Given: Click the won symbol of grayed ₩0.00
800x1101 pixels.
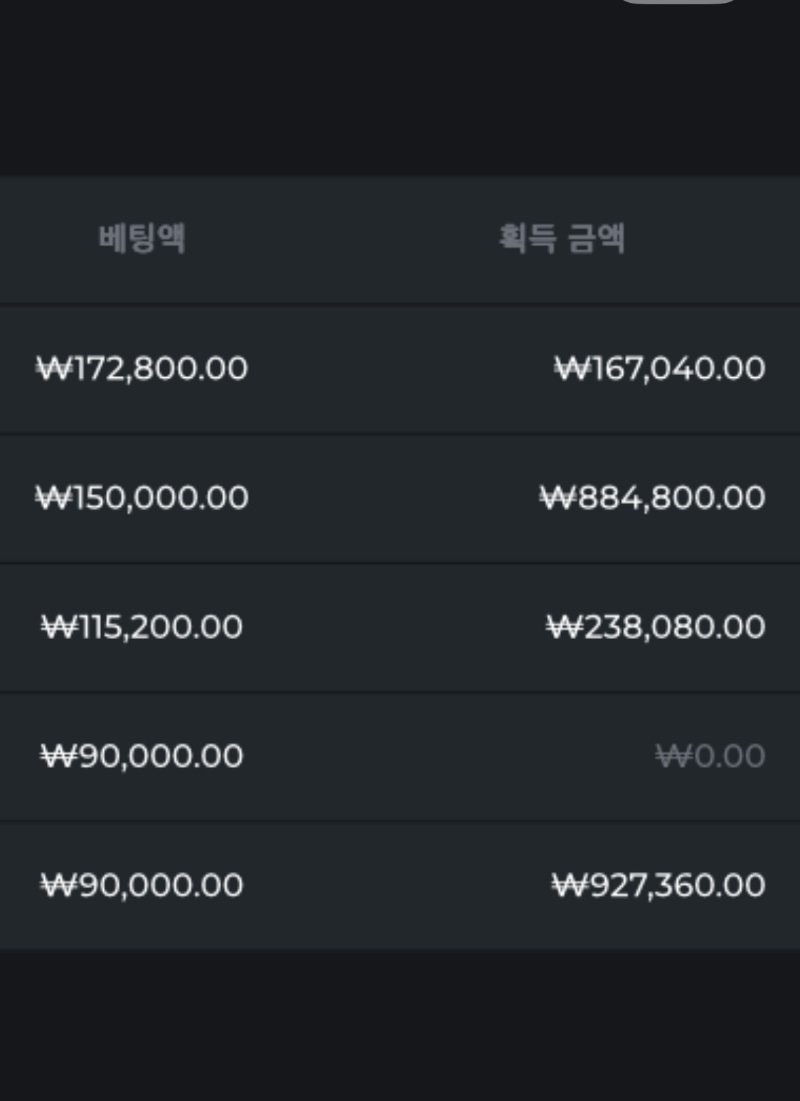Looking at the screenshot, I should [x=669, y=756].
